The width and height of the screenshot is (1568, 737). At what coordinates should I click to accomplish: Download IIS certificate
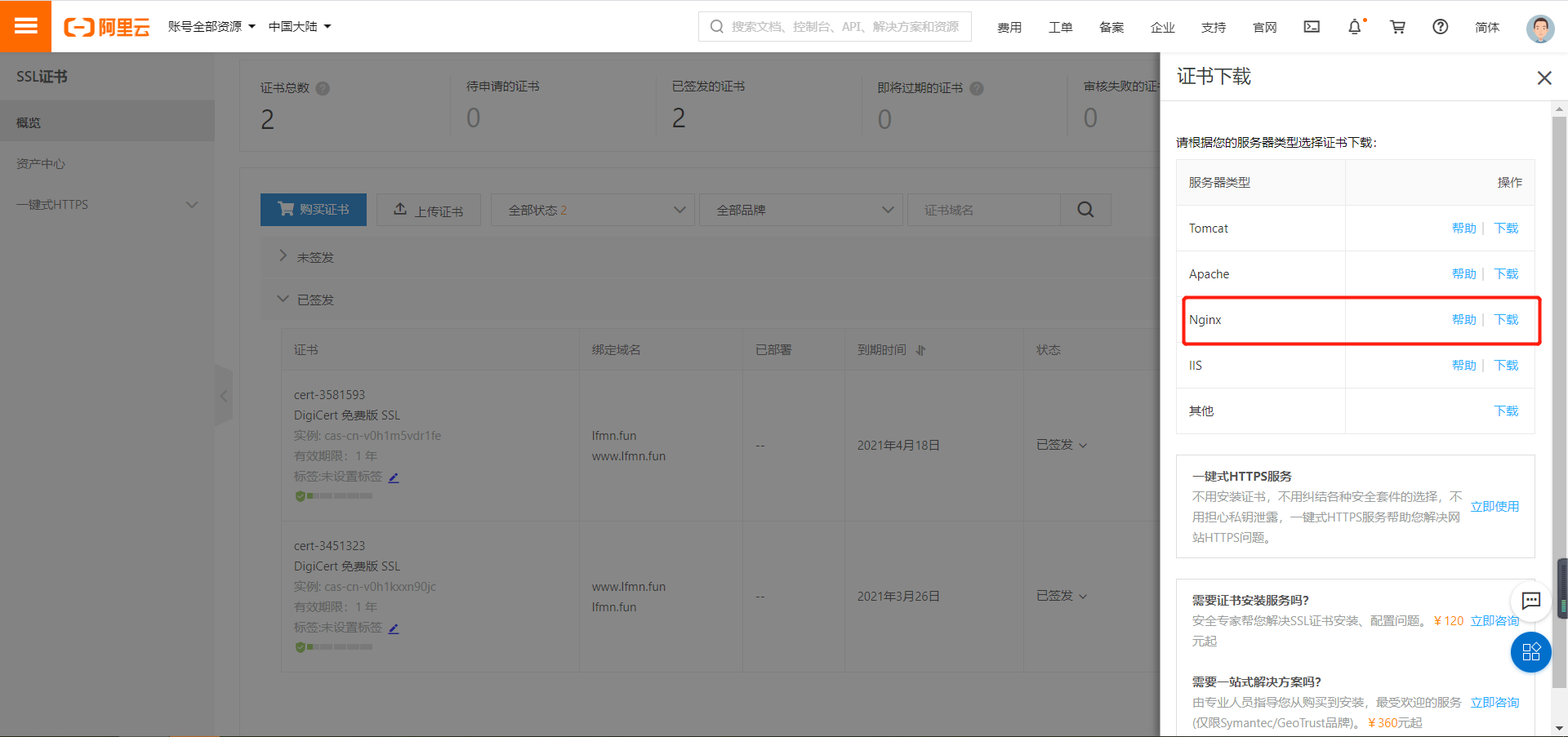tap(1506, 366)
